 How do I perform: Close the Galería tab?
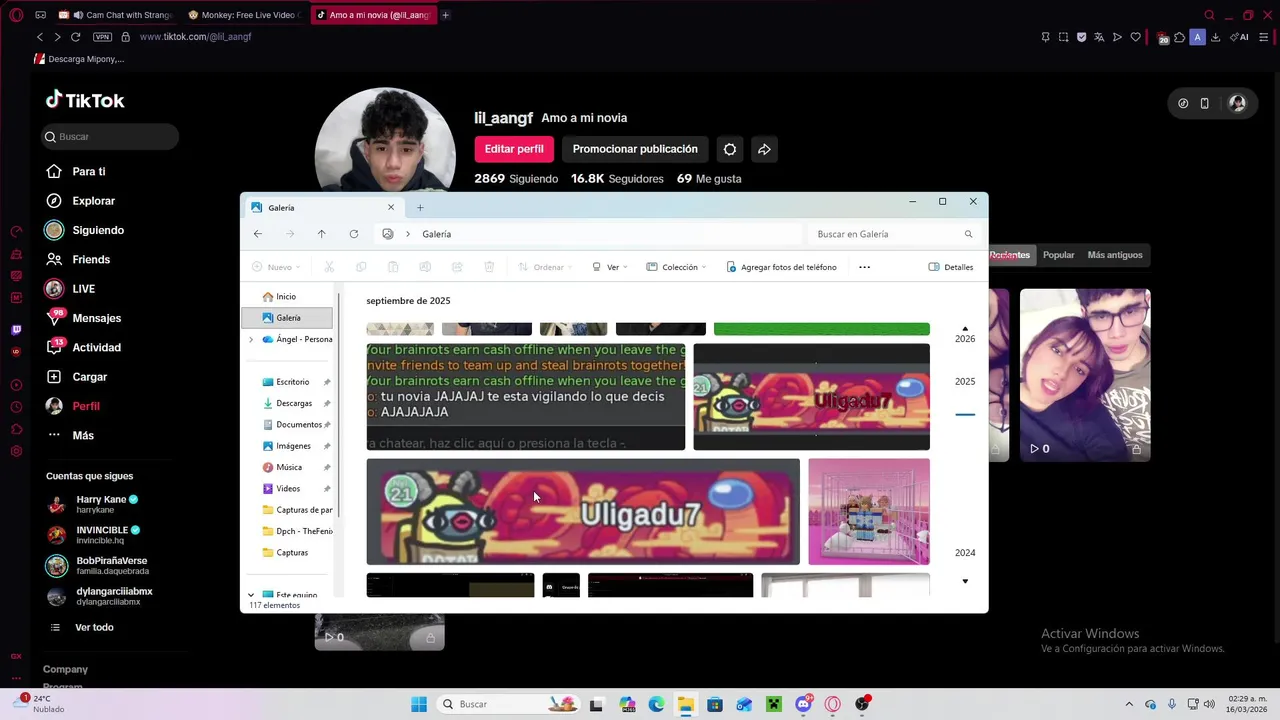[391, 208]
